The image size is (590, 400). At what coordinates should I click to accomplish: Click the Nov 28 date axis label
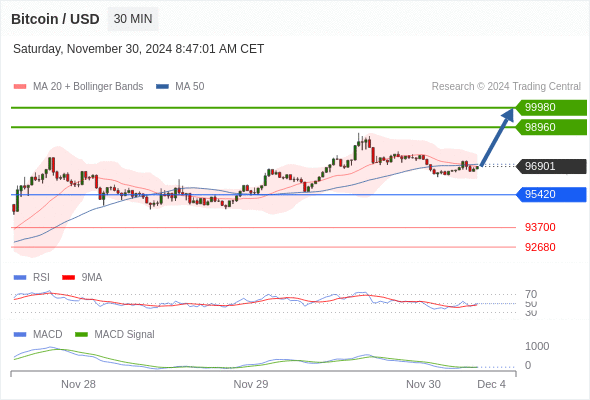78,384
